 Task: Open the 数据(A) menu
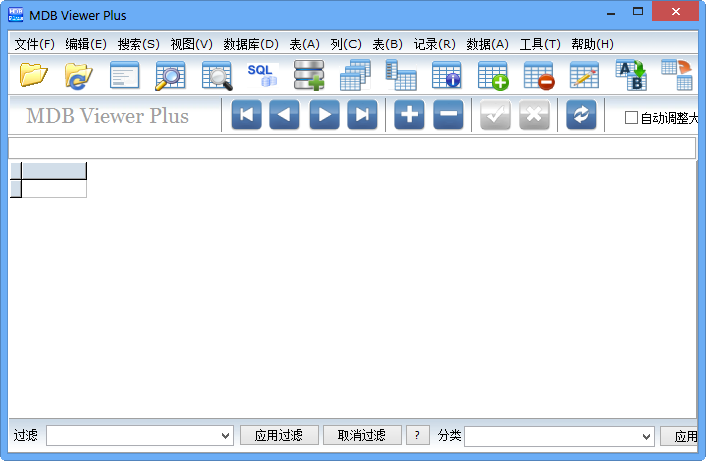(487, 44)
